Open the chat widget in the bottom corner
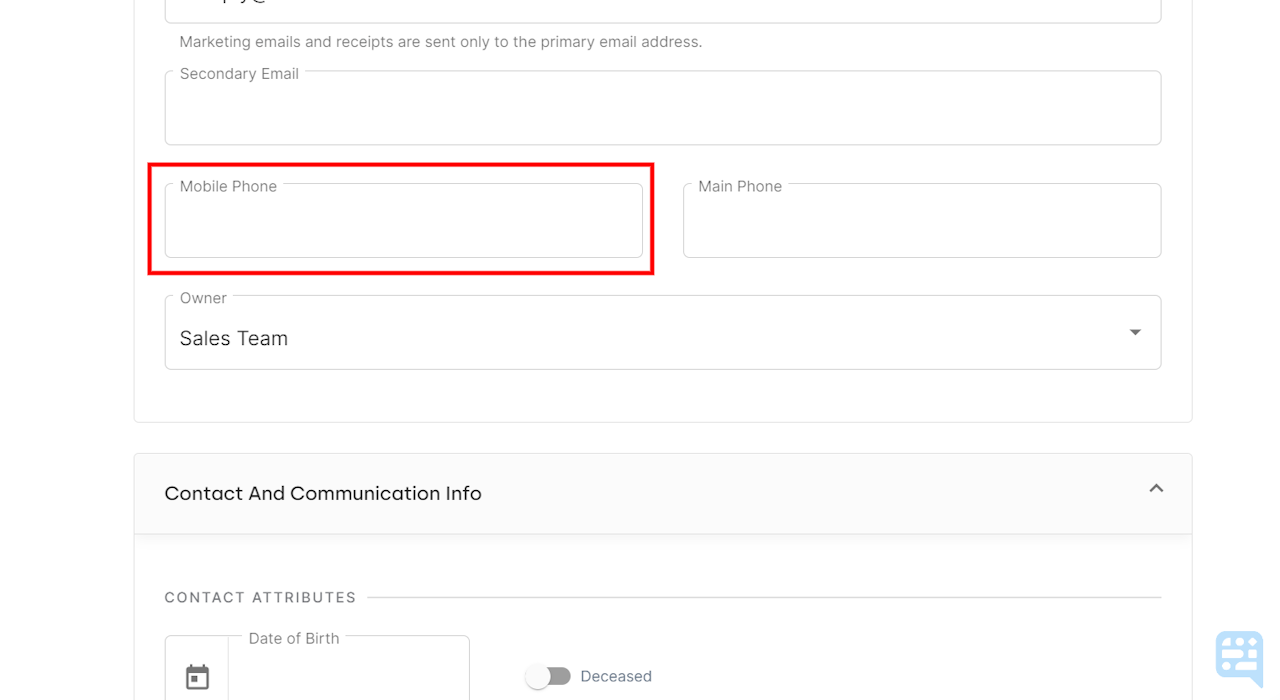1280x700 pixels. click(x=1238, y=657)
